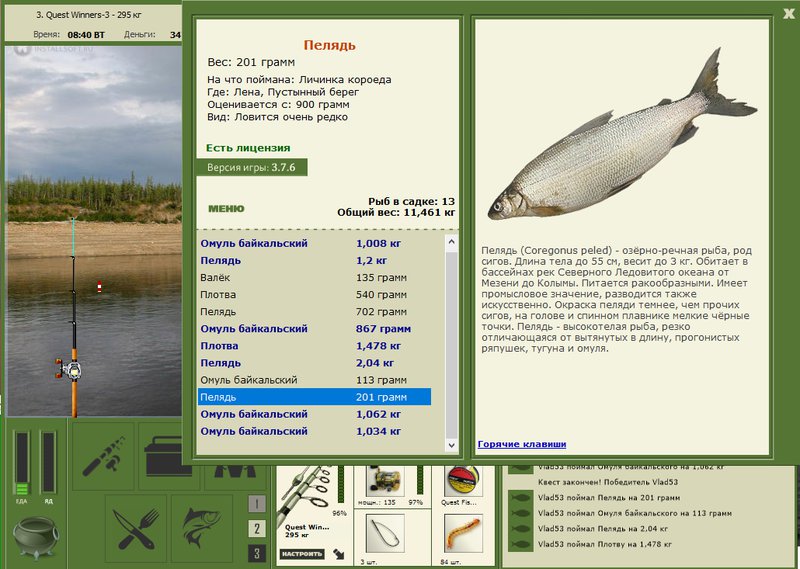
Task: Select highlighted Пелядь 201 грамм row
Action: 314,397
